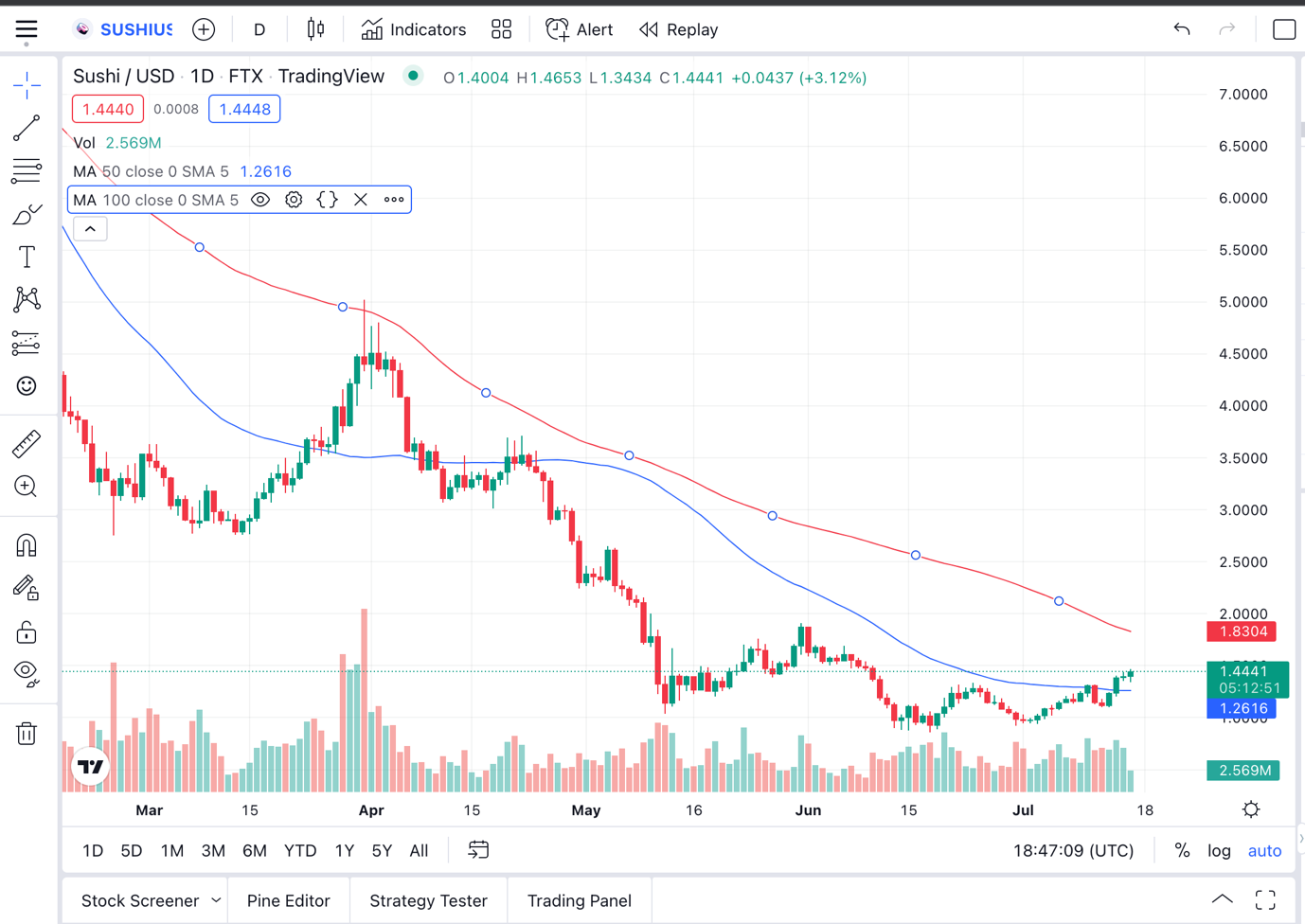The image size is (1305, 924).
Task: Open indicator templates grid icon
Action: 502,30
